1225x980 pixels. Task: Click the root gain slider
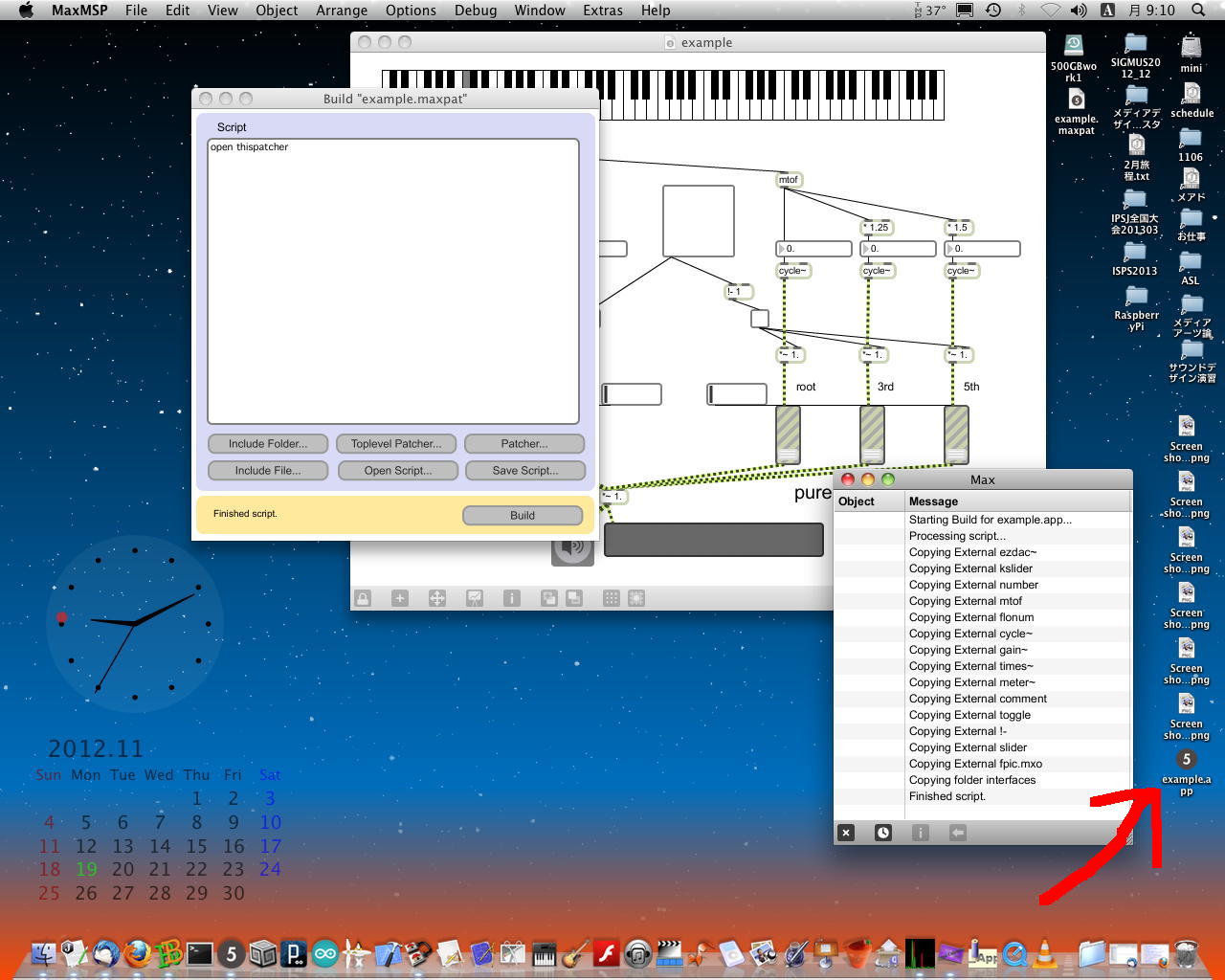788,434
